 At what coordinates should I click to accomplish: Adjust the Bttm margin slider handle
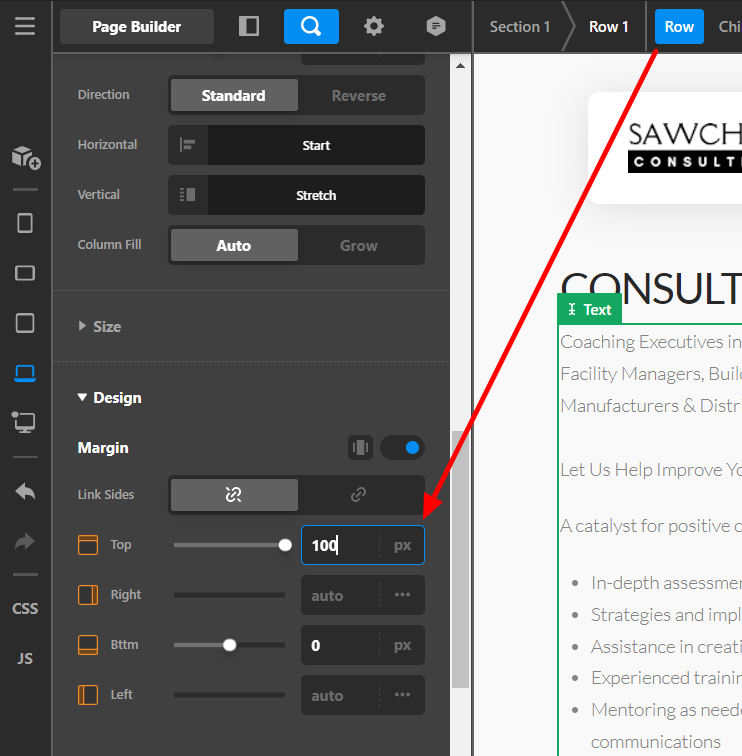(x=229, y=645)
